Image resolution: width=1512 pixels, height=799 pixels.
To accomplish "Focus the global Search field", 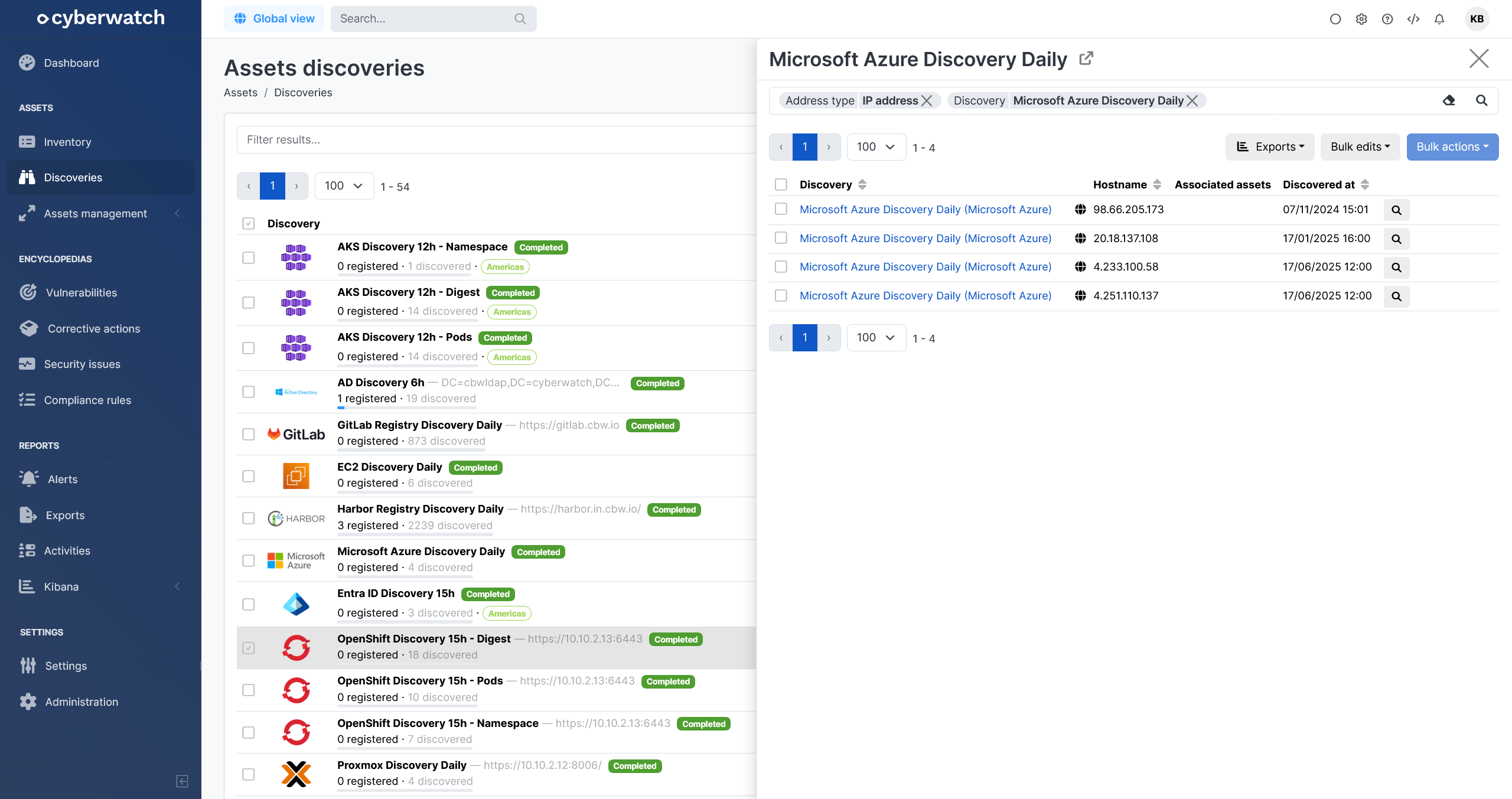I will pyautogui.click(x=434, y=19).
